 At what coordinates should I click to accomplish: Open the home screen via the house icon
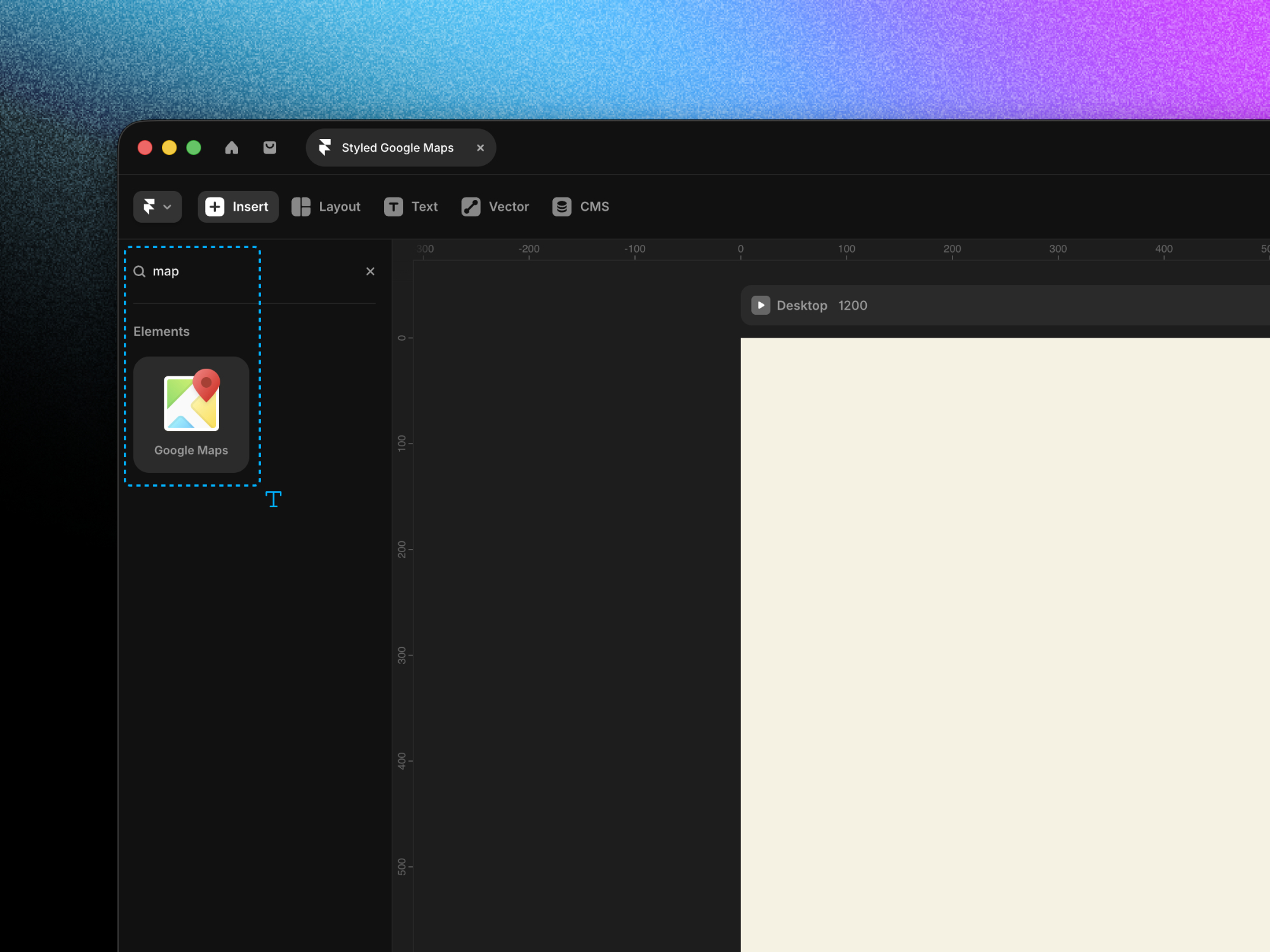231,147
